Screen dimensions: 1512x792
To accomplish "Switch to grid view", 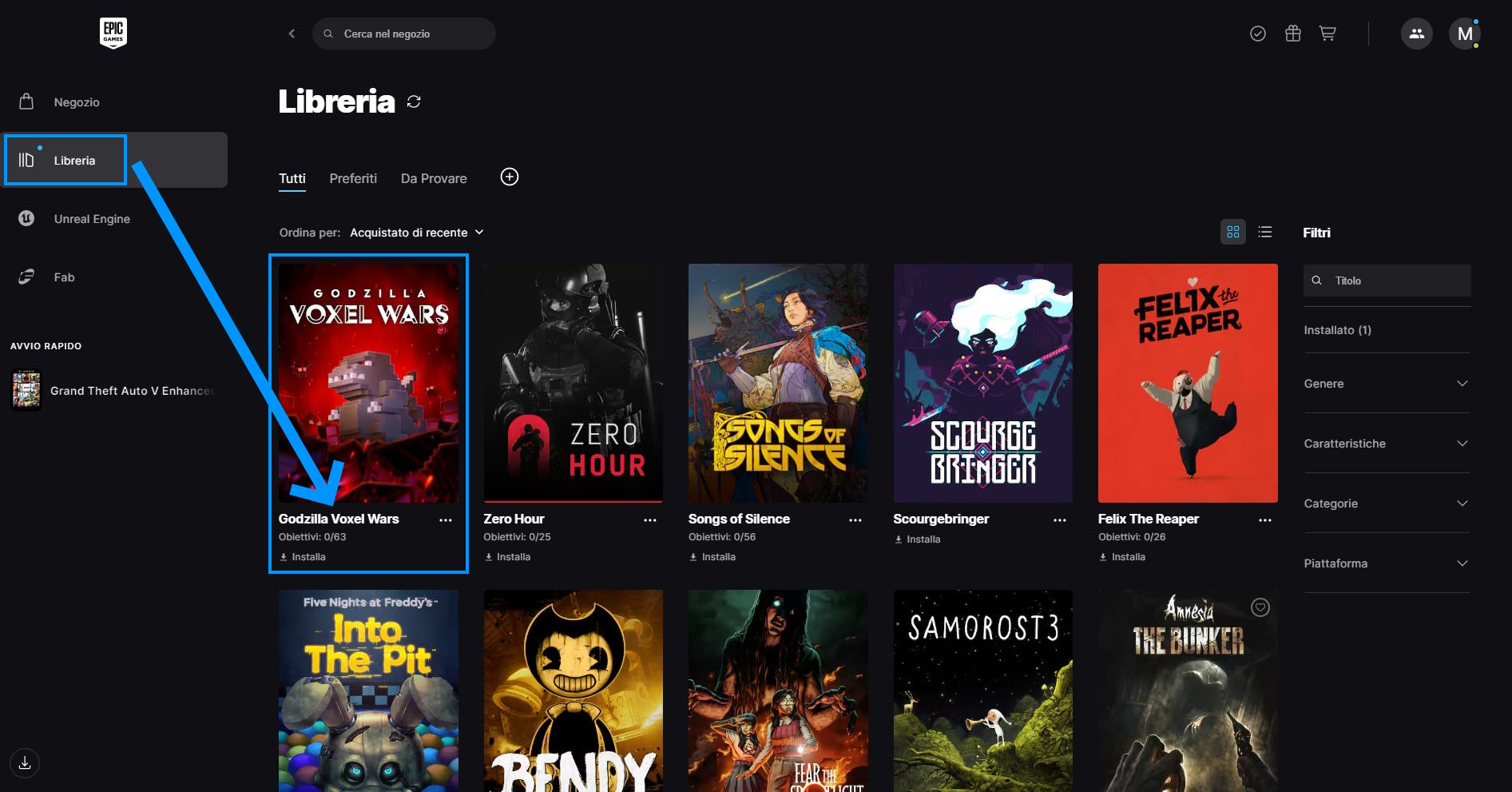I will (x=1233, y=232).
